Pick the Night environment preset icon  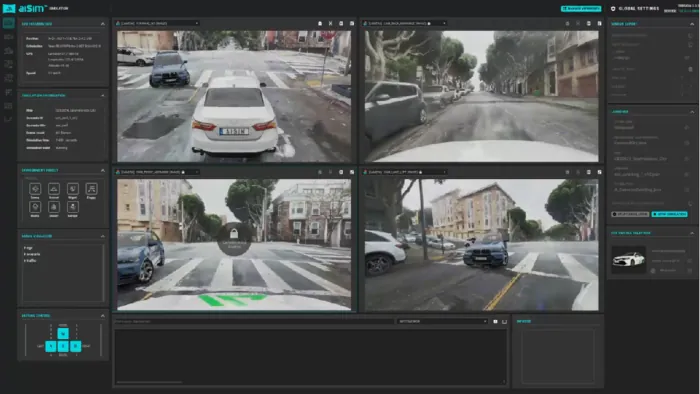[x=72, y=189]
